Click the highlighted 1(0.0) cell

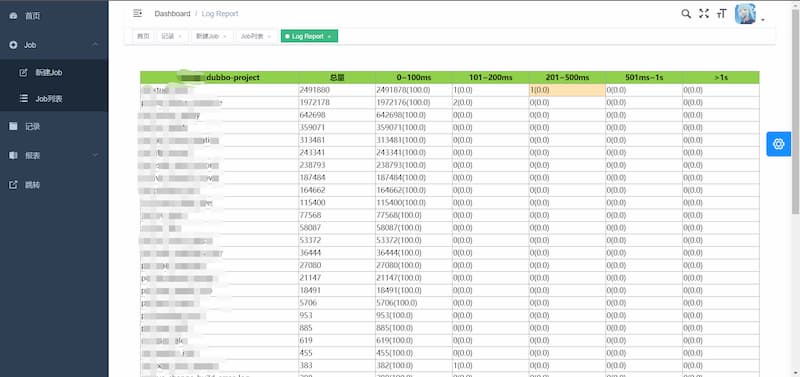tap(567, 90)
